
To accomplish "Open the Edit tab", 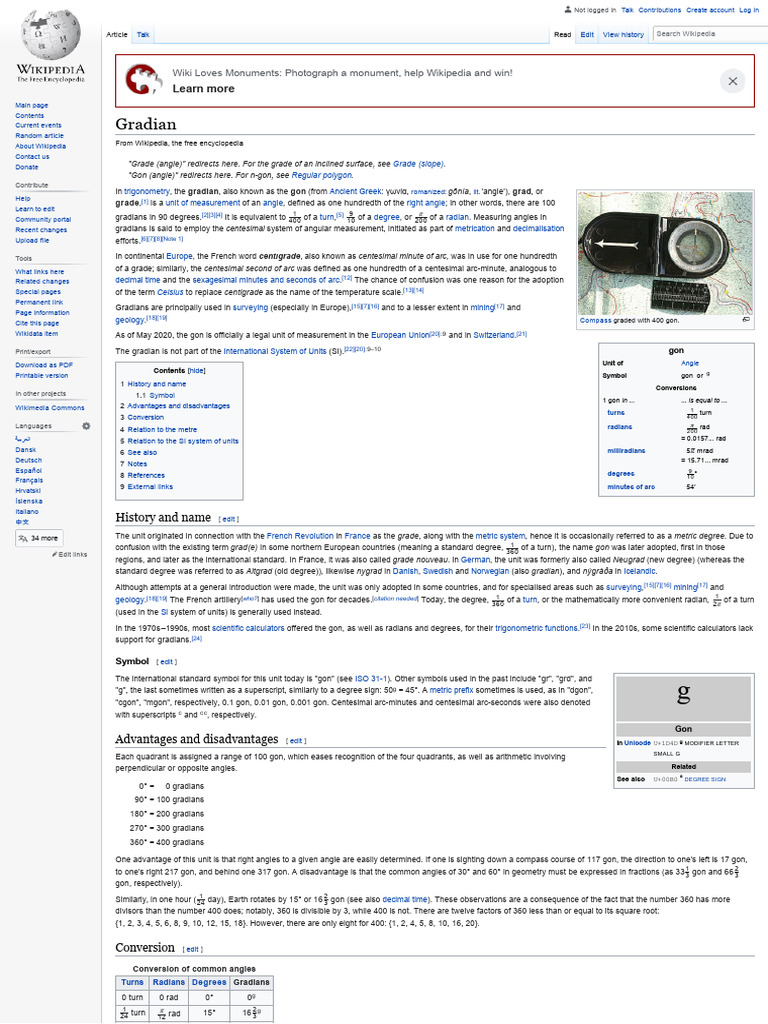I will click(587, 35).
